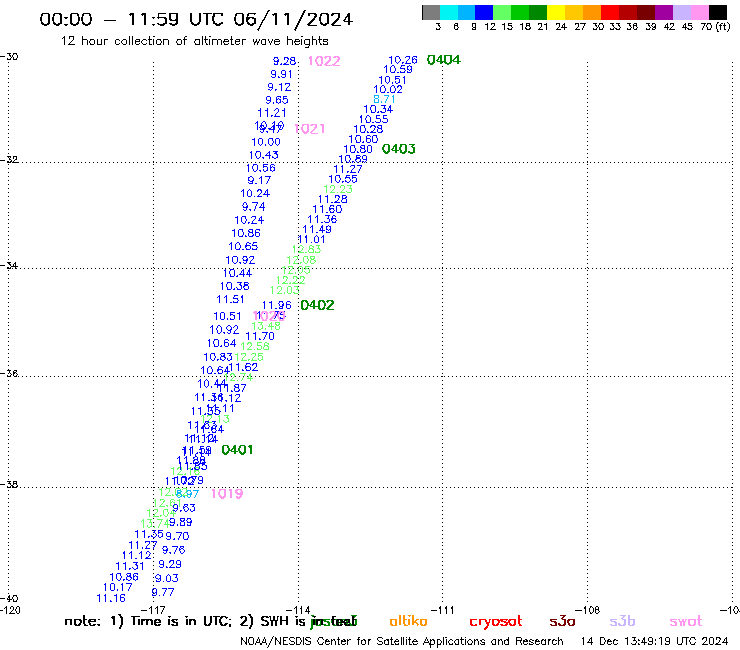Click the red cryosat satellite legend label
740x650 pixels.
coord(496,622)
